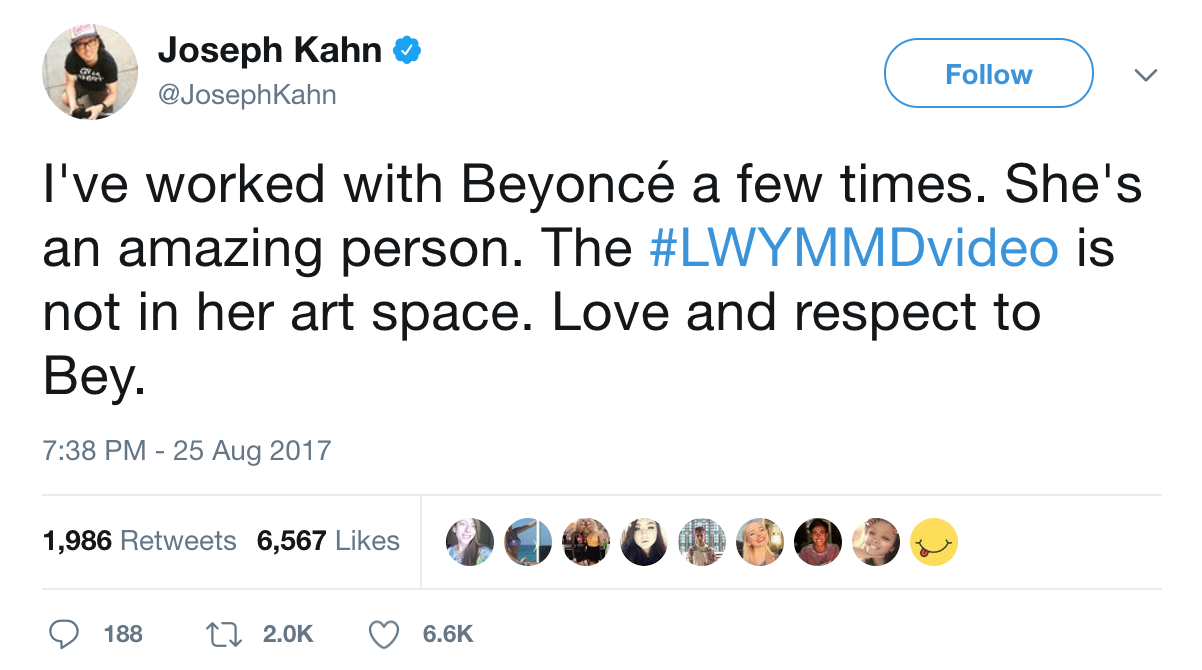Follow Joseph Kahn

989,74
